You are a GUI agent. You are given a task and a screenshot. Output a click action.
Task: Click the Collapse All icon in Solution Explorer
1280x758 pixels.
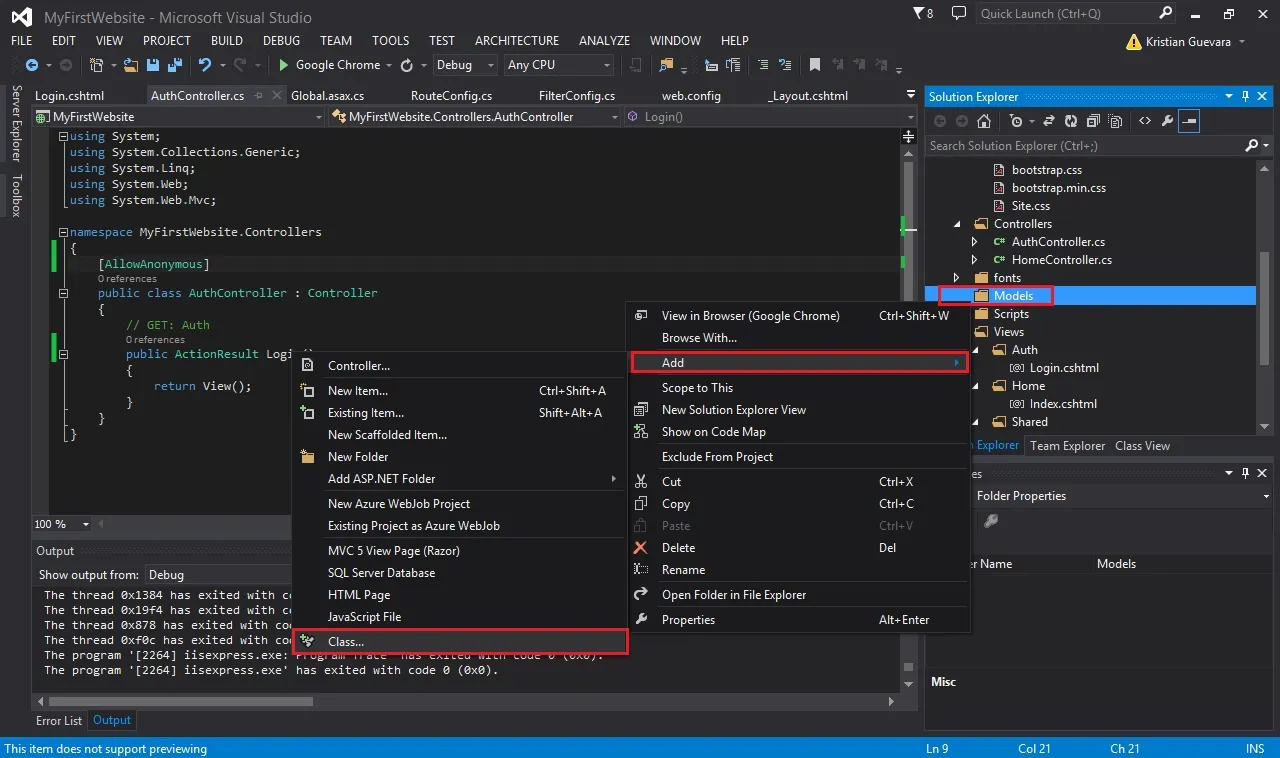point(1092,121)
